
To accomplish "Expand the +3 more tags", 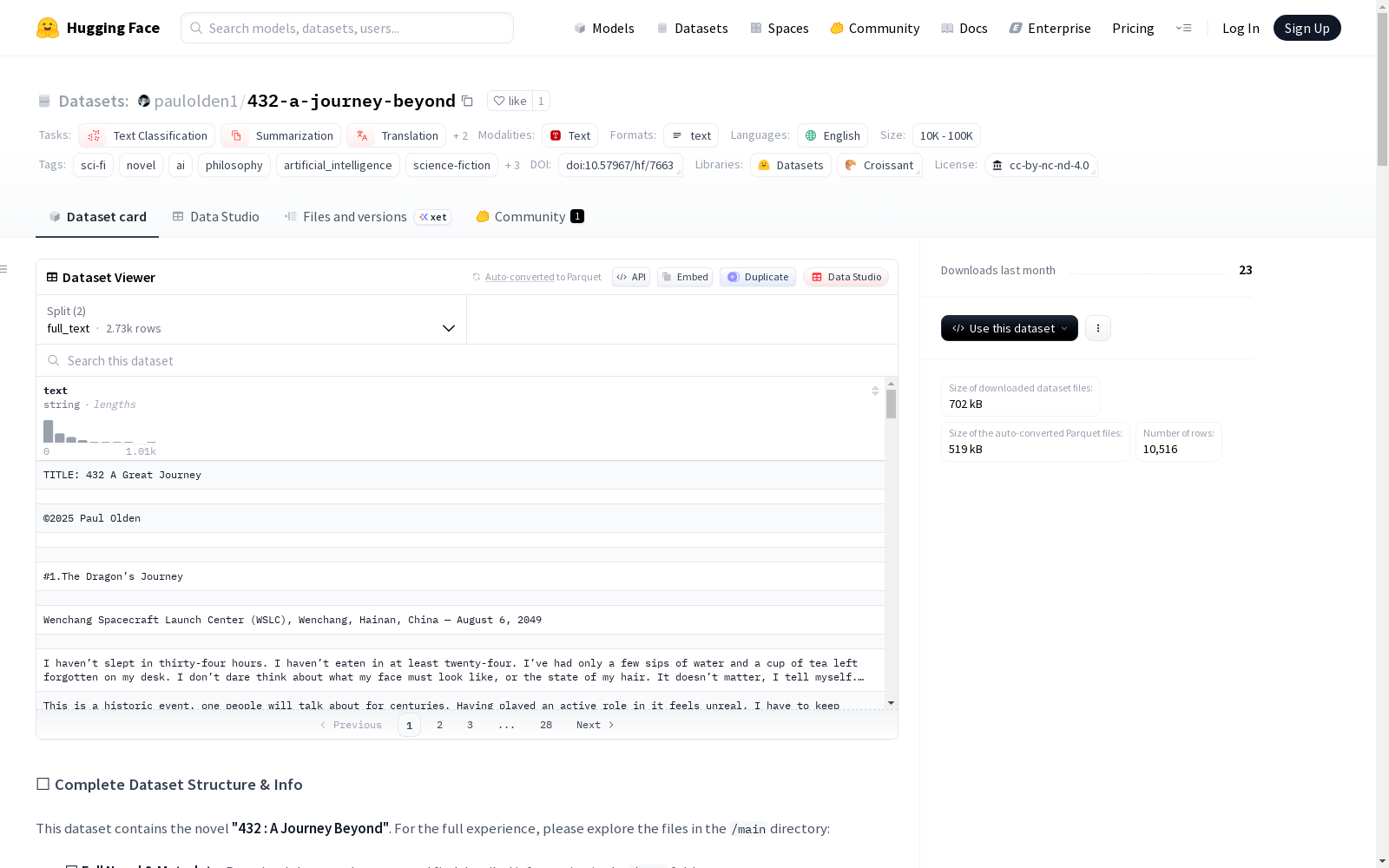I will (512, 165).
